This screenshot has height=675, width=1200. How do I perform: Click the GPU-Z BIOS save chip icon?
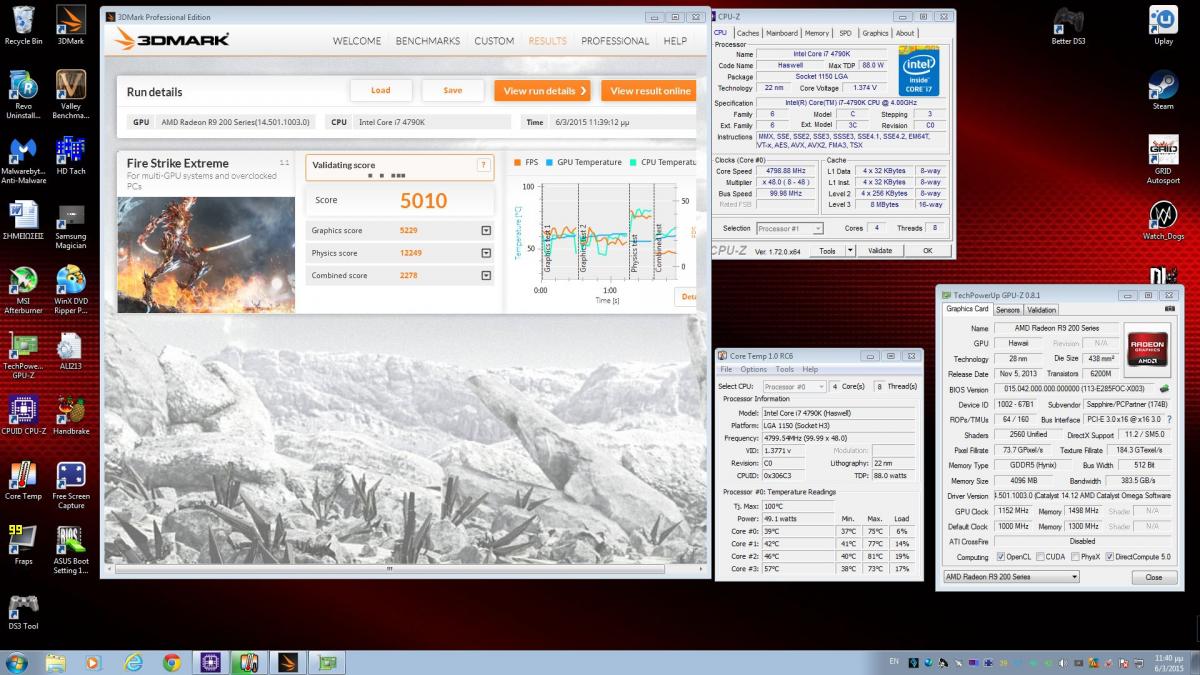tap(1163, 389)
